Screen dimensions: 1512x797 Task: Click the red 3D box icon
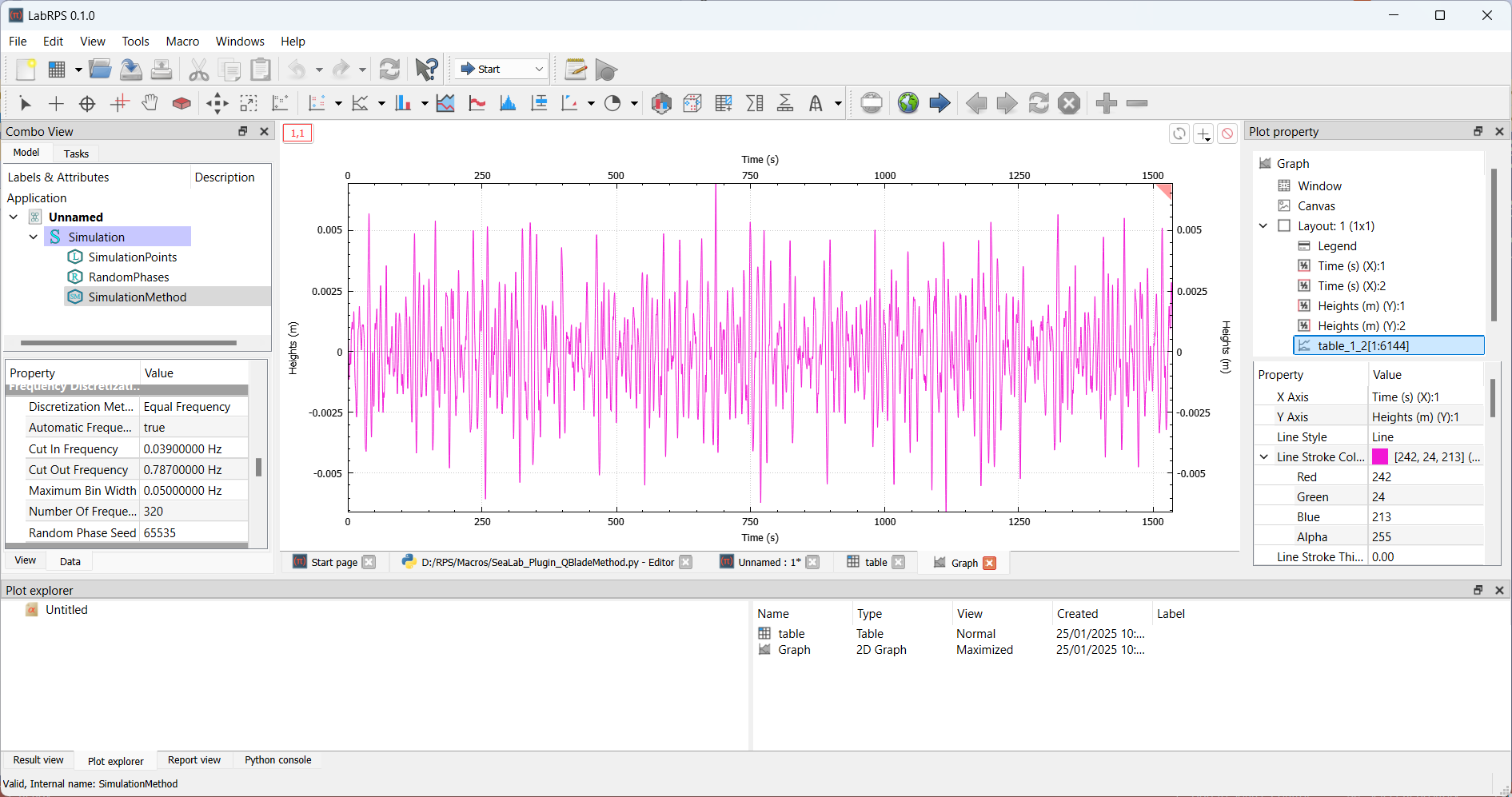(x=182, y=103)
